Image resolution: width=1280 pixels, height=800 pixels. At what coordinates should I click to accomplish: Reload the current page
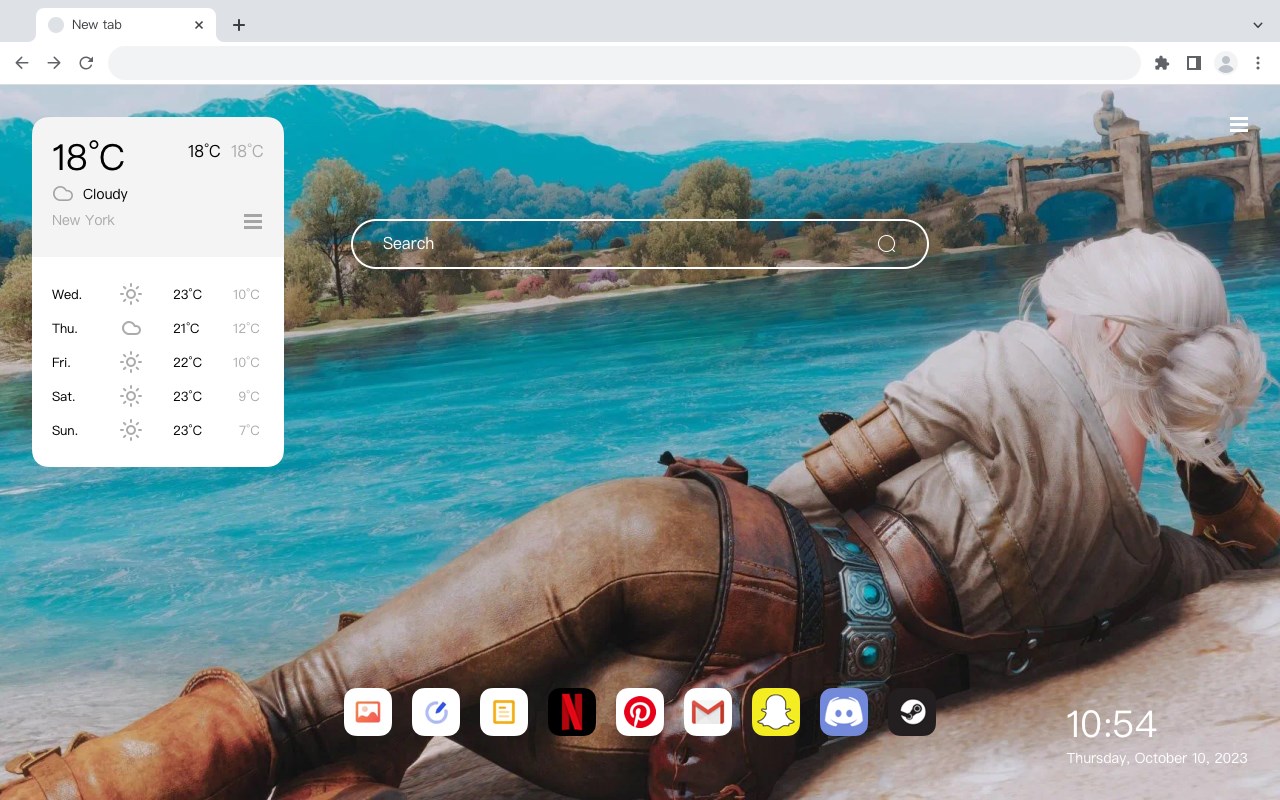(x=86, y=63)
